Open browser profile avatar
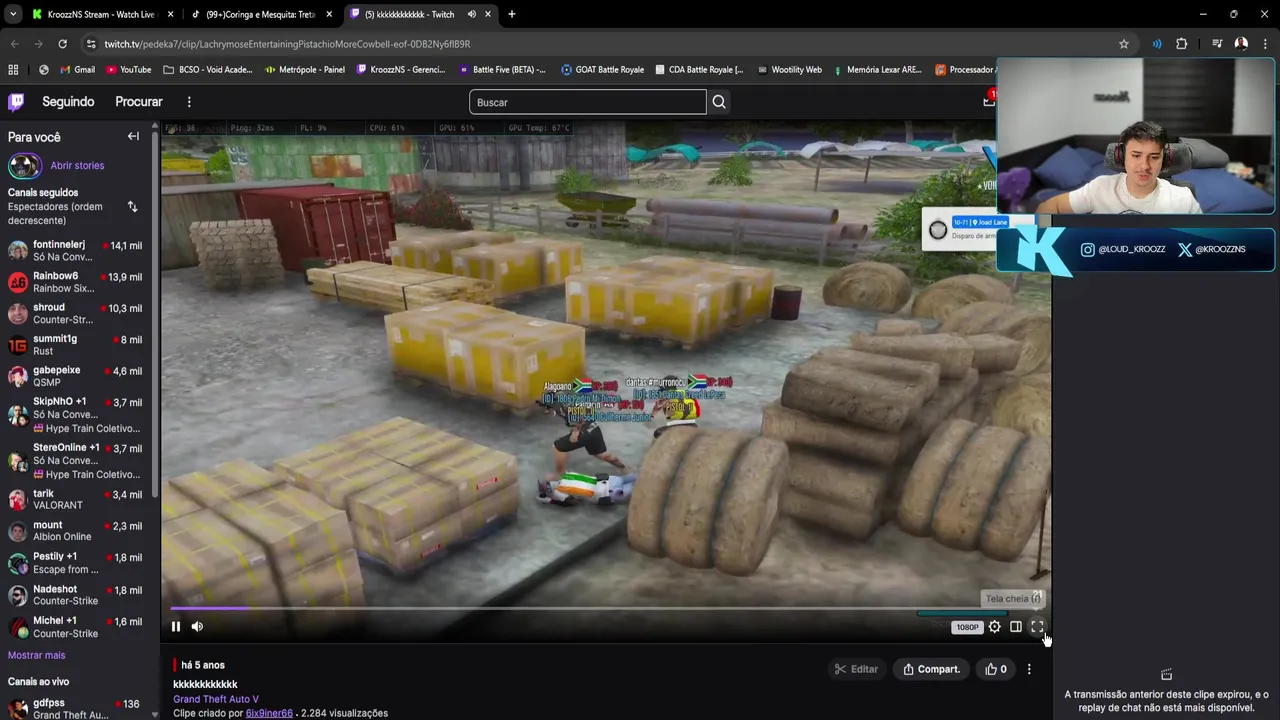 1241,44
